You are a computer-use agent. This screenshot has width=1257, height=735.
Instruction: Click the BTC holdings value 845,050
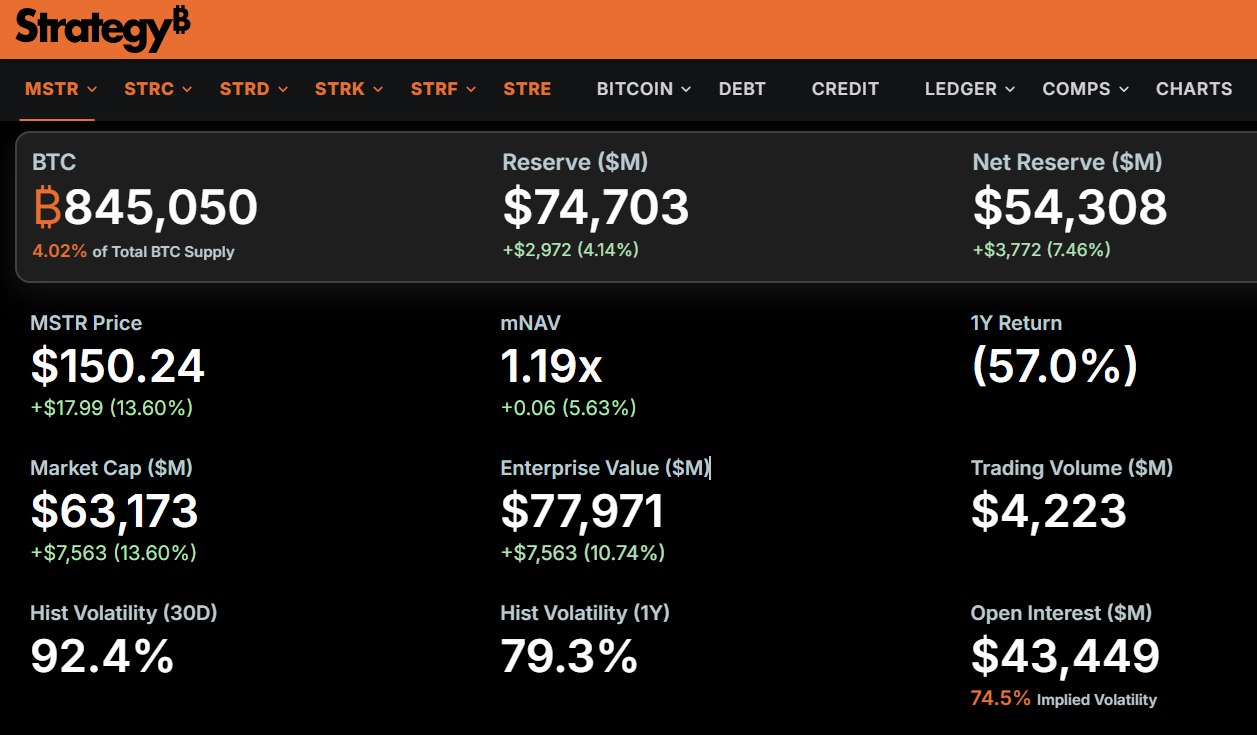(161, 207)
